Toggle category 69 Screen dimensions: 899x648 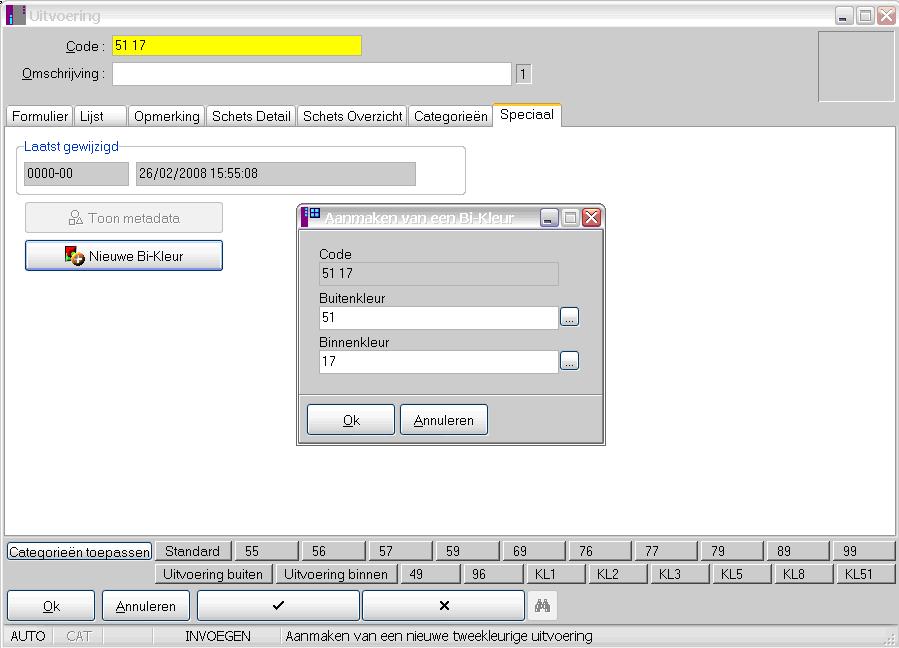click(x=534, y=551)
